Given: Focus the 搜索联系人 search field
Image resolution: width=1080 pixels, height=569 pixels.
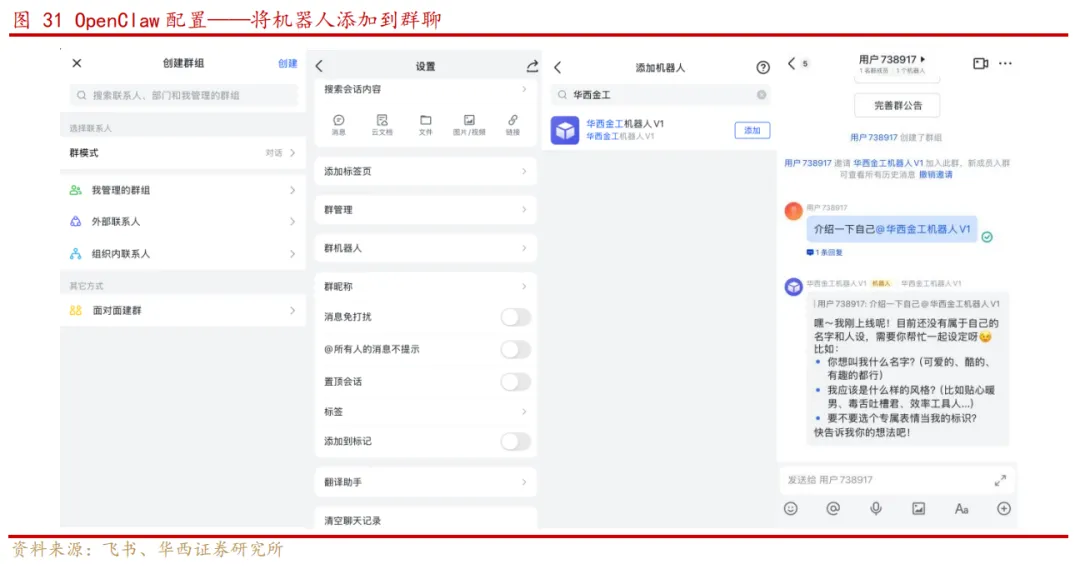Looking at the screenshot, I should point(183,95).
